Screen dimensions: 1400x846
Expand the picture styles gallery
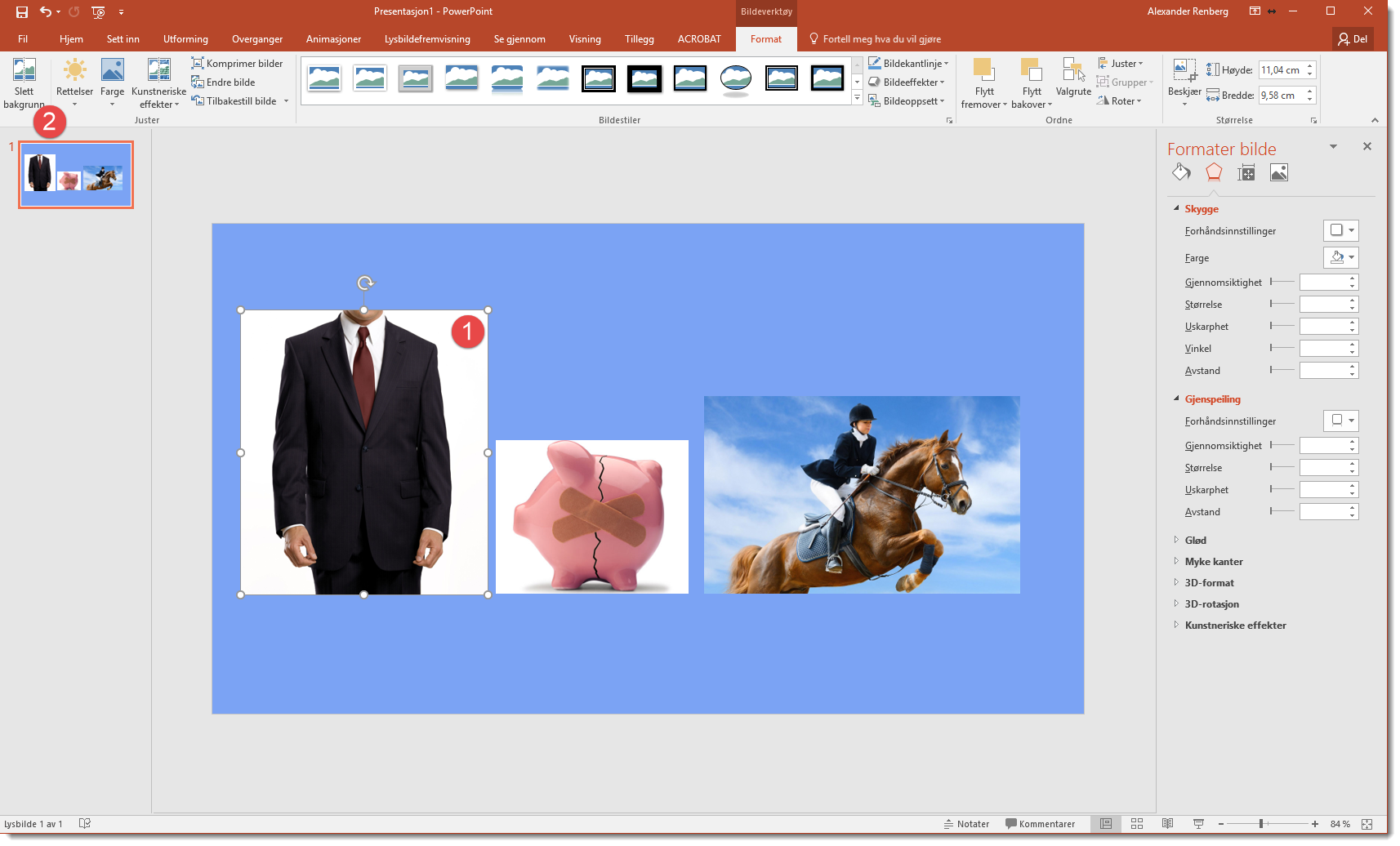click(857, 98)
